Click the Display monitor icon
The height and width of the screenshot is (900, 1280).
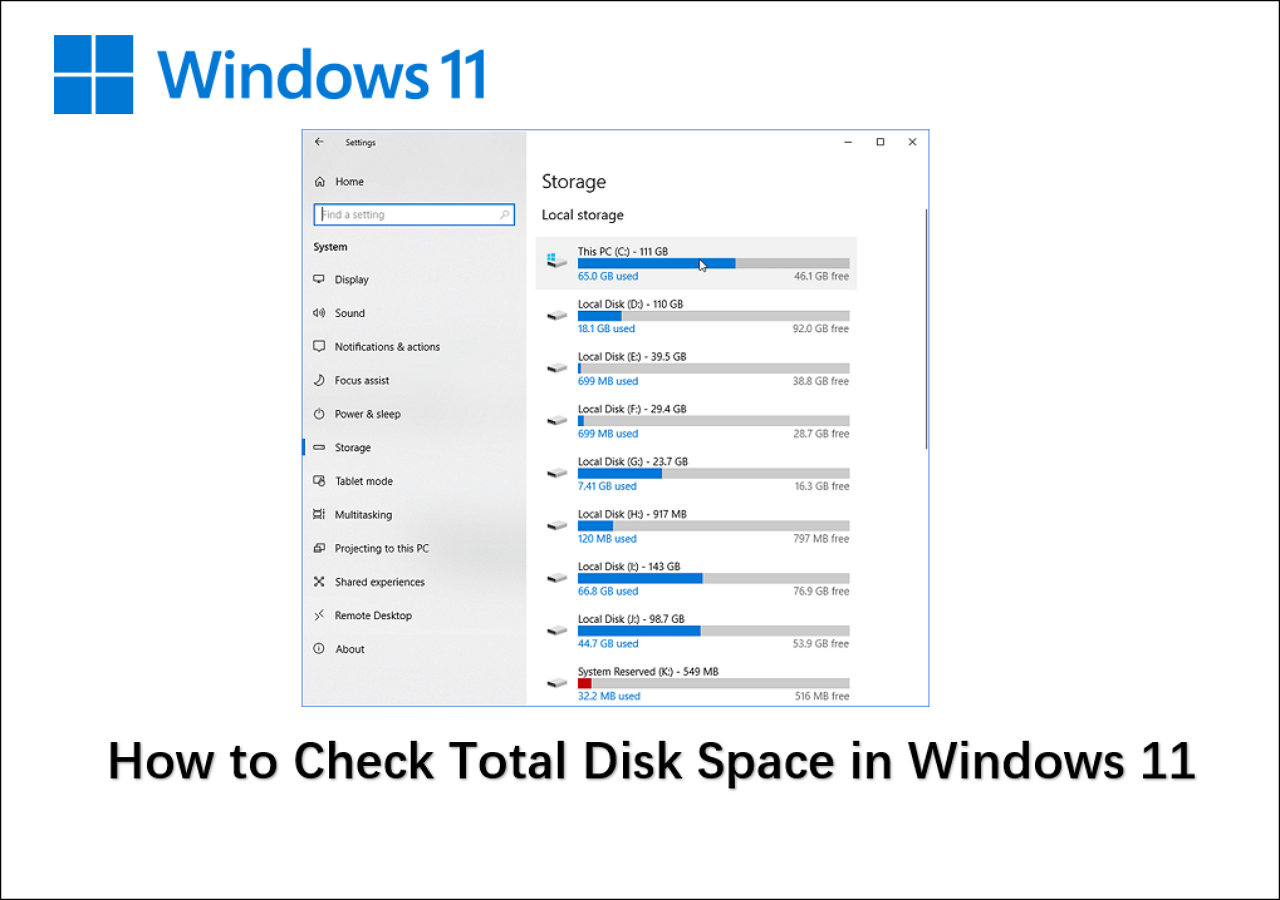pyautogui.click(x=319, y=280)
